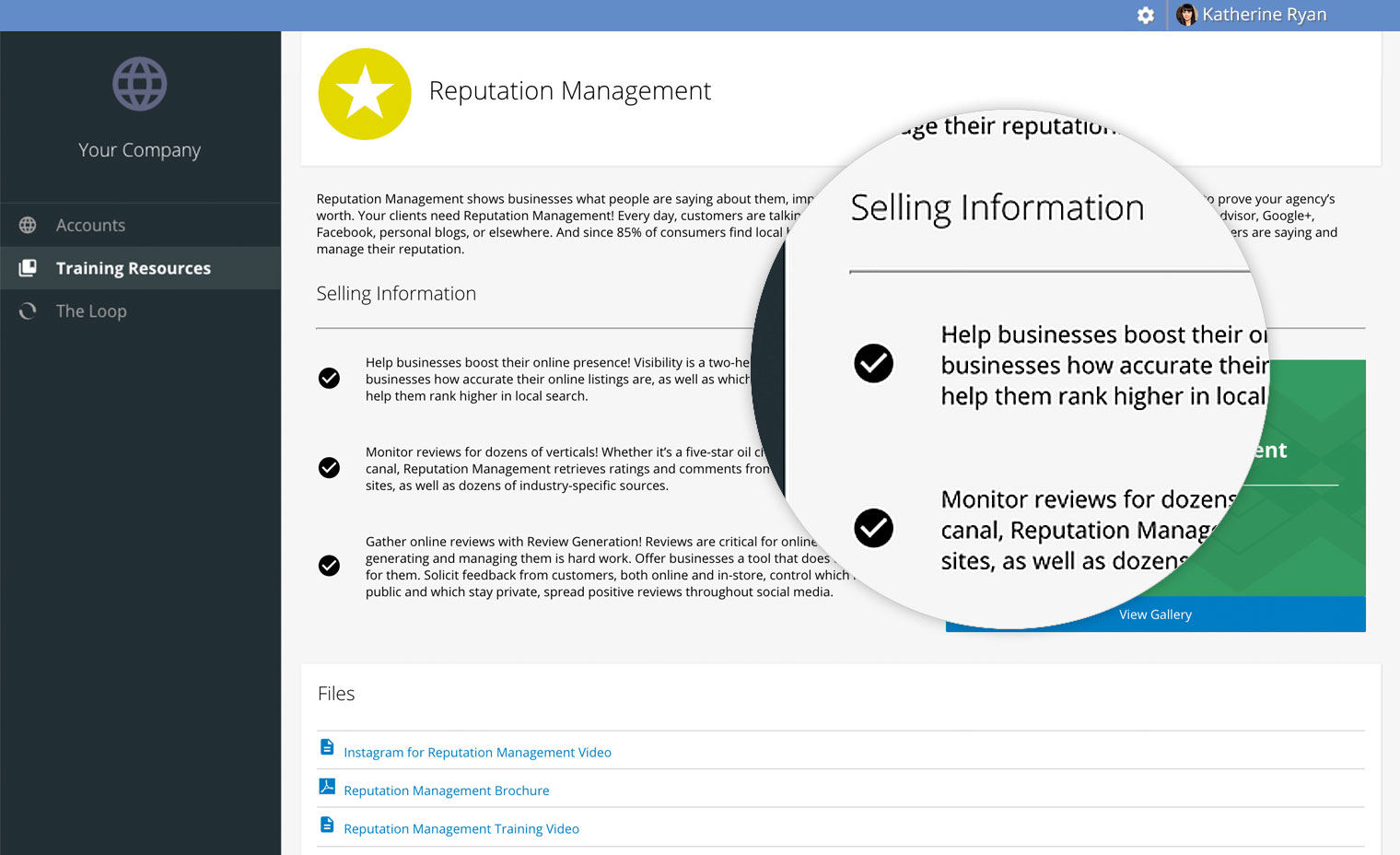Click the globe icon above Your Company
Viewport: 1400px width, 855px height.
coord(140,84)
